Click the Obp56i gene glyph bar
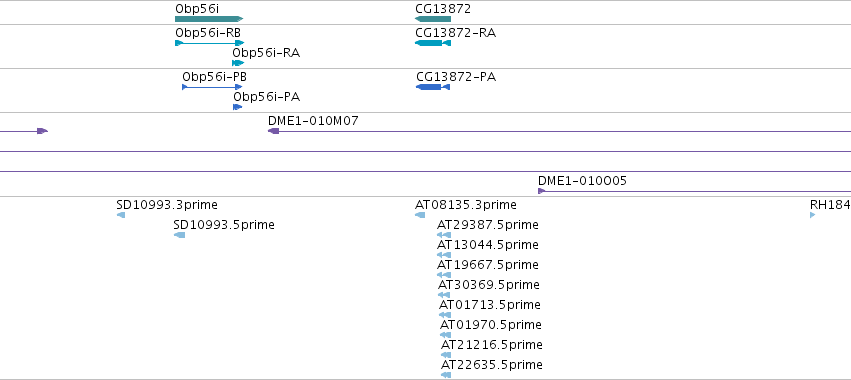 coord(209,19)
